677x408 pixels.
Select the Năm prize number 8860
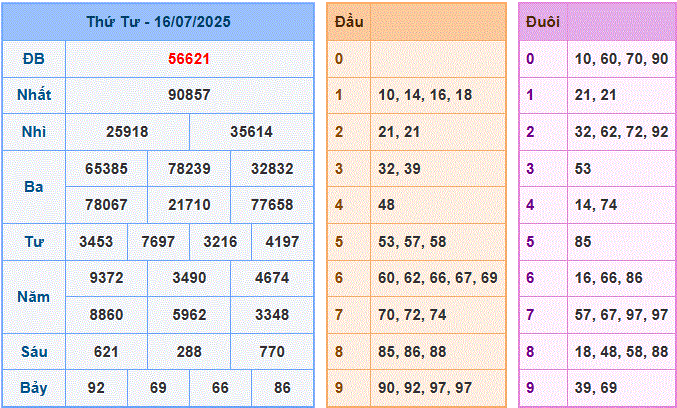point(106,315)
